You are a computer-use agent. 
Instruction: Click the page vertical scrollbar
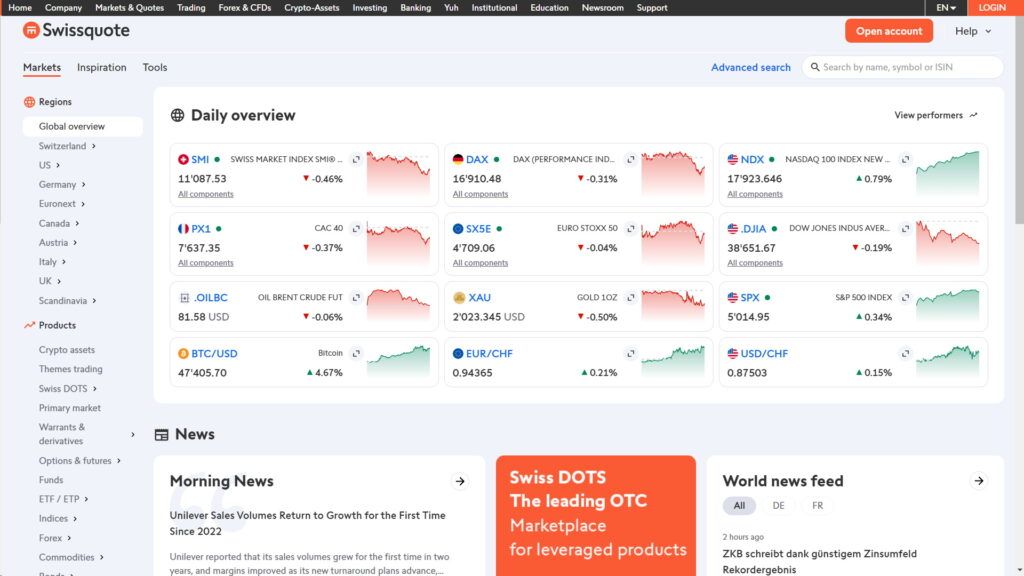point(1019,118)
